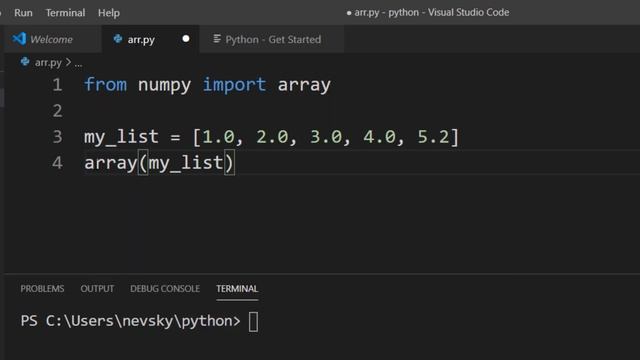Click line number 1 in the gutter
640x360 pixels.
(x=57, y=85)
